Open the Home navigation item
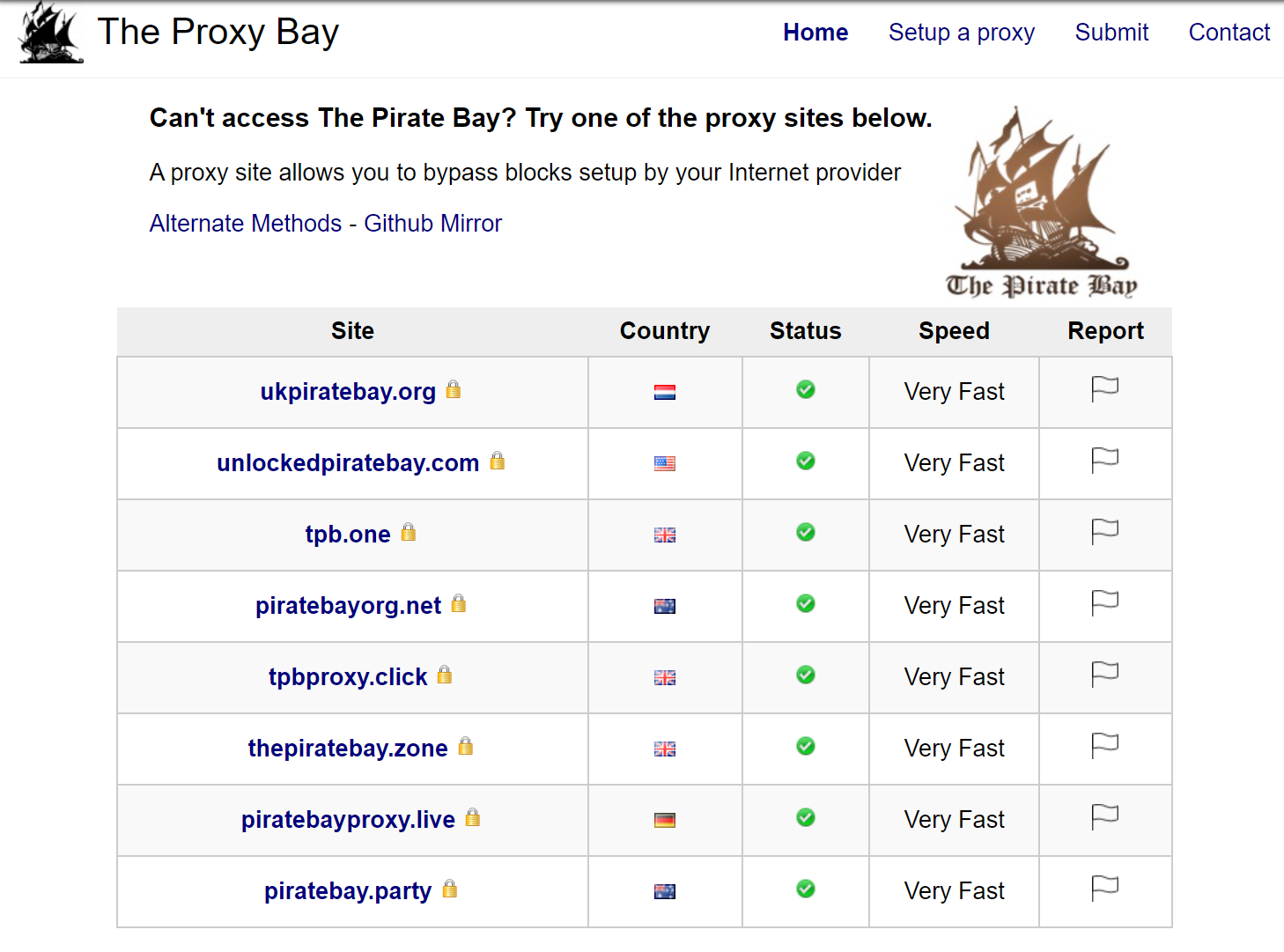The image size is (1284, 952). pyautogui.click(x=815, y=33)
